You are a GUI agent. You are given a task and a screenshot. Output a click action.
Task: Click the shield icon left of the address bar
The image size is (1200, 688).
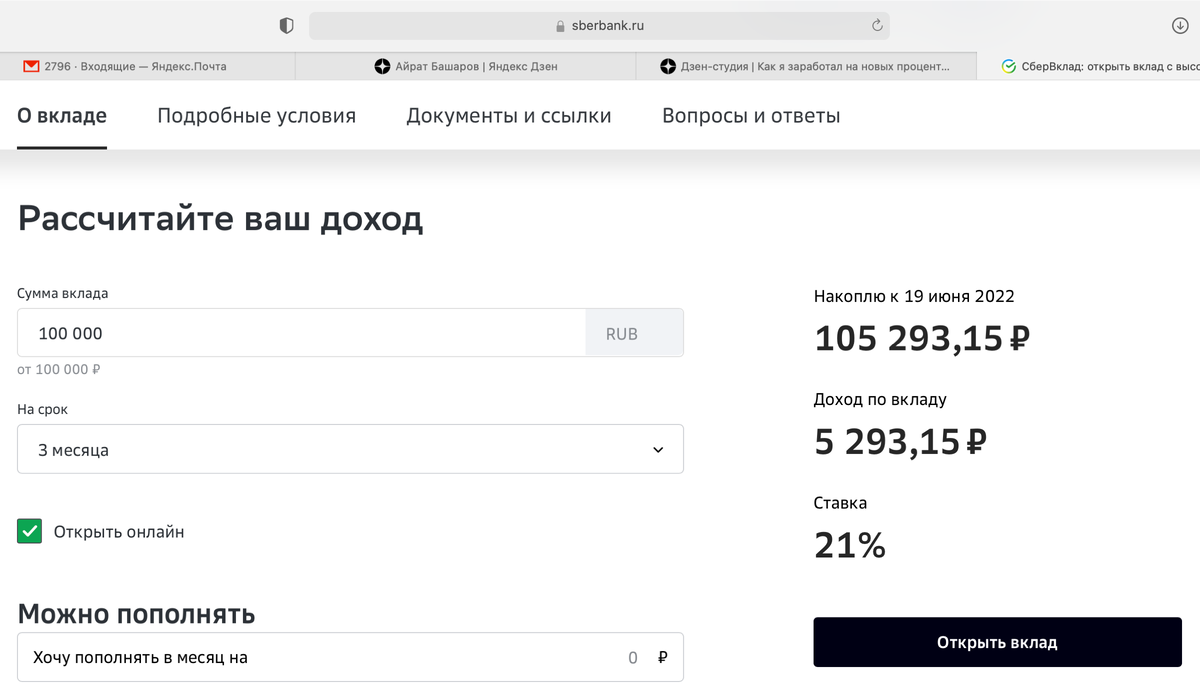point(286,25)
